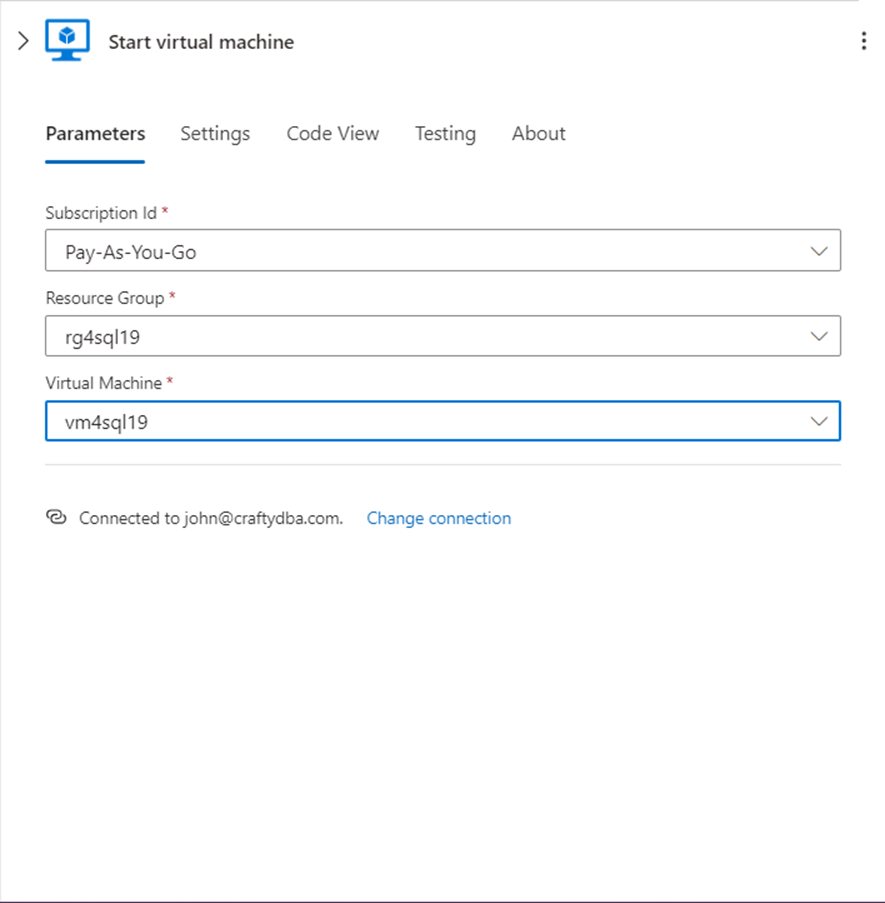The image size is (885, 903).
Task: Open the three-dot more options menu
Action: click(864, 41)
